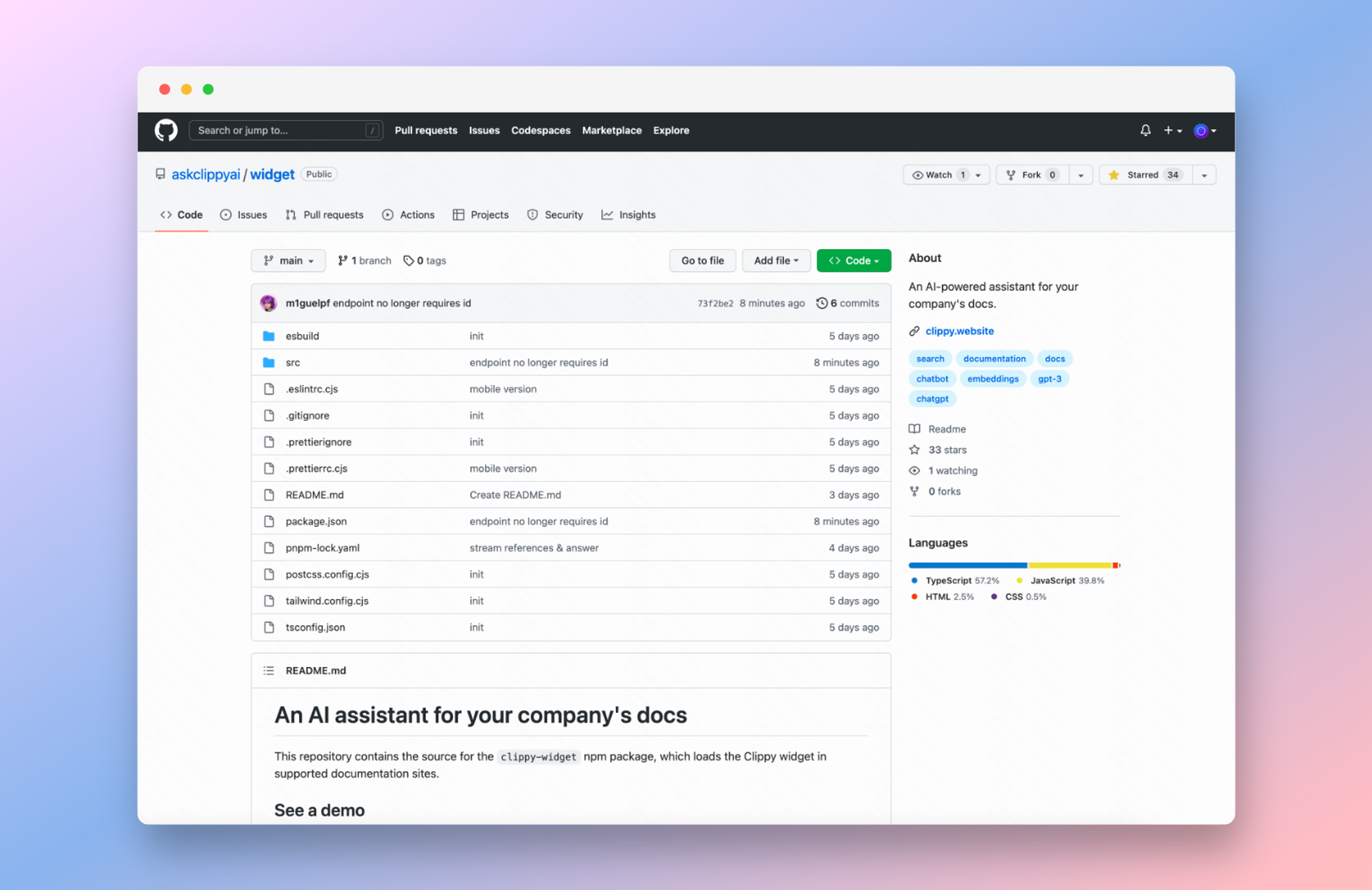Click the m1guelpf commit author avatar
The image size is (1372, 890).
click(269, 303)
